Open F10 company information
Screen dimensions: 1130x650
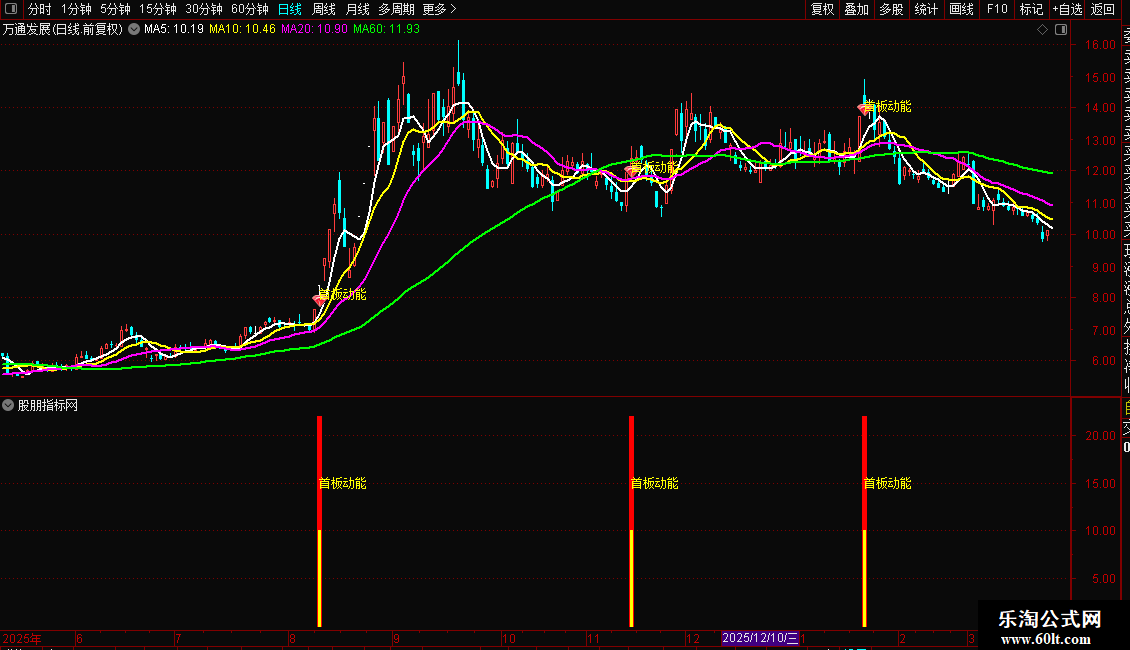click(x=997, y=9)
